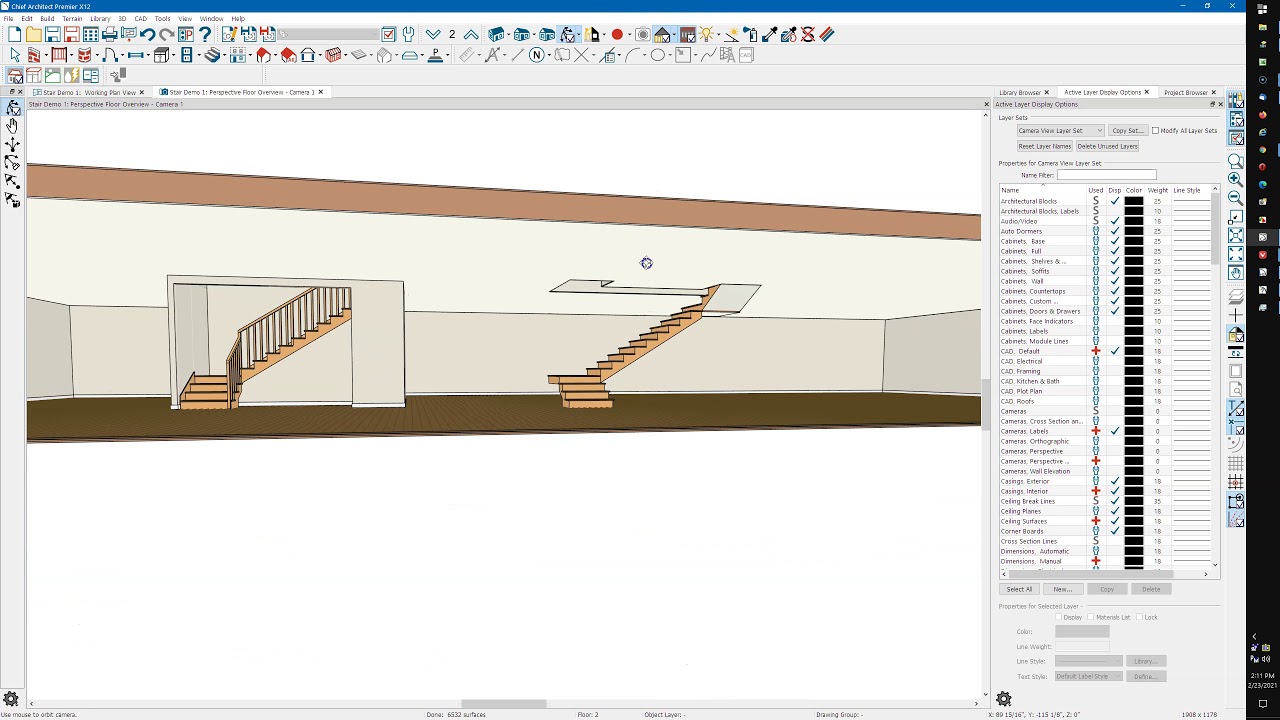The height and width of the screenshot is (720, 1280).
Task: Select the Select Objects arrow tool
Action: point(15,55)
